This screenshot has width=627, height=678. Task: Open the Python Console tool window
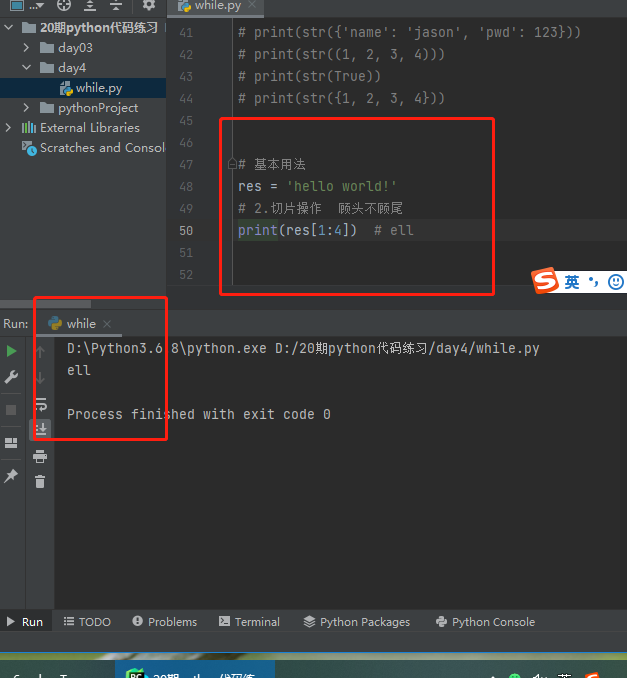point(486,622)
